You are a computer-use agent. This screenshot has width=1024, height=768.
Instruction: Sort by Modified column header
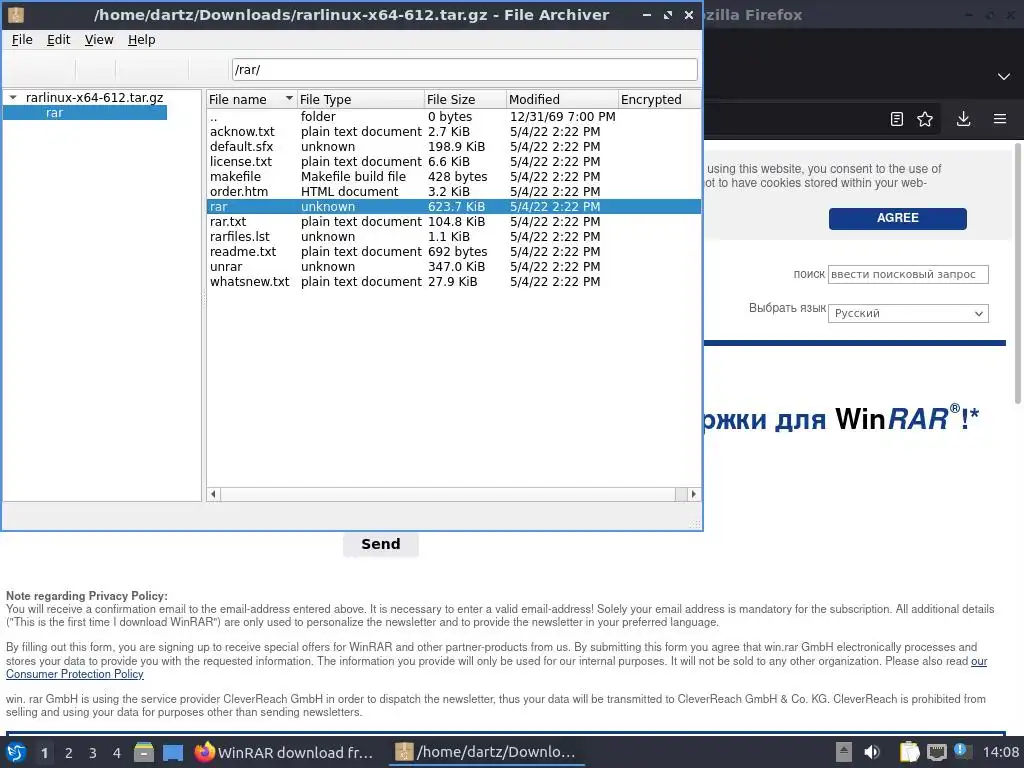(562, 99)
